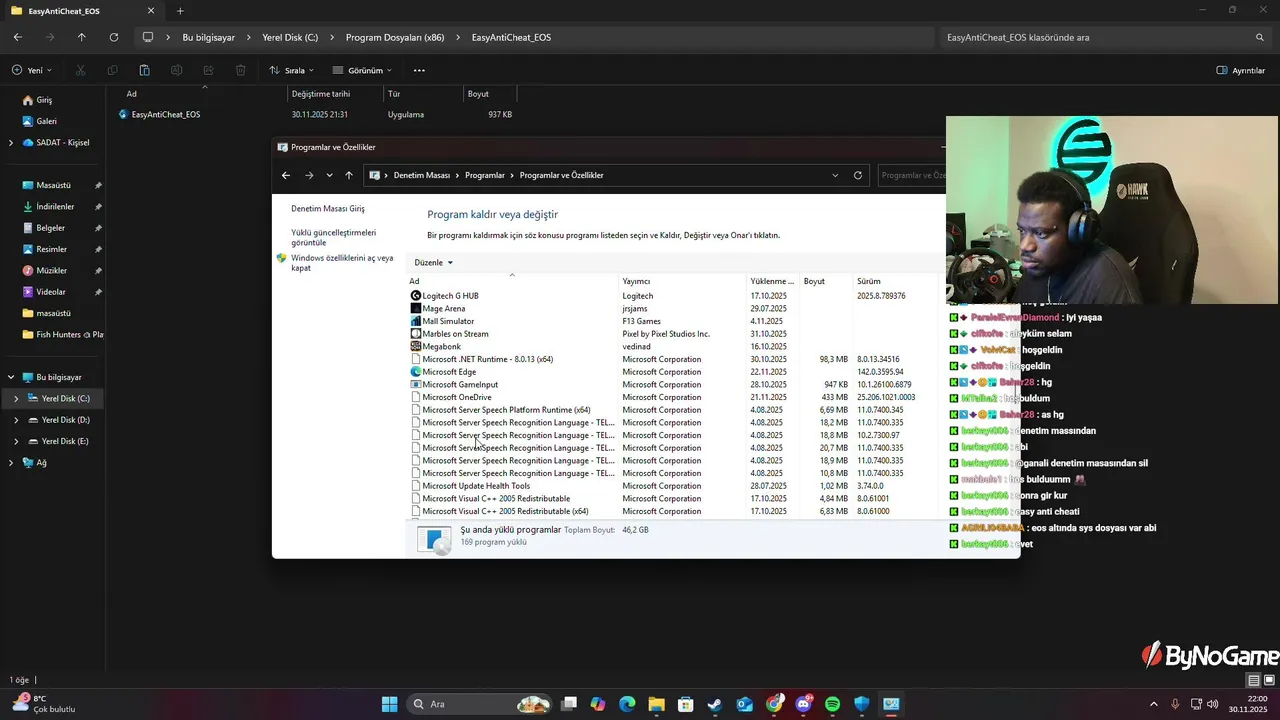Open Yüklü güncelleştirmeleri görüntüle link
Screen dimensions: 1280x720
click(334, 237)
